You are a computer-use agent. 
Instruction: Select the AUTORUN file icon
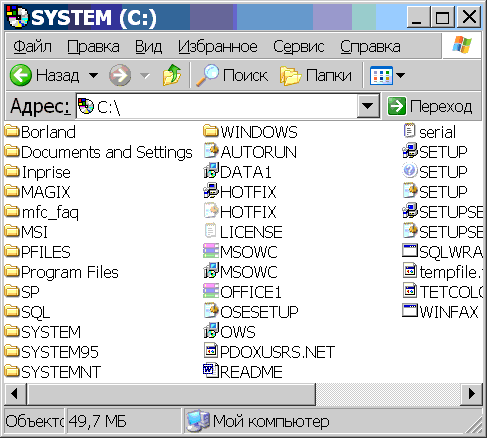pyautogui.click(x=211, y=151)
